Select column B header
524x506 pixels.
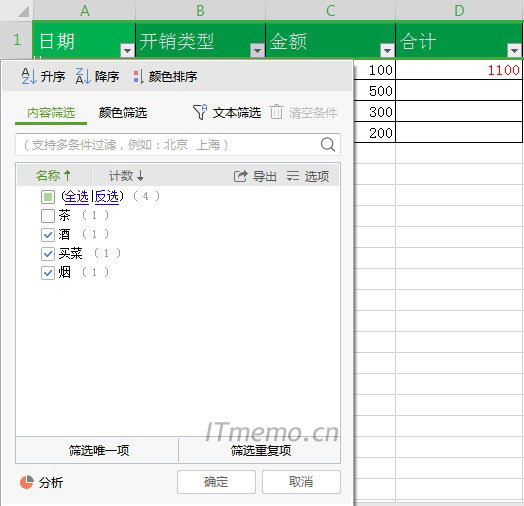tap(200, 10)
